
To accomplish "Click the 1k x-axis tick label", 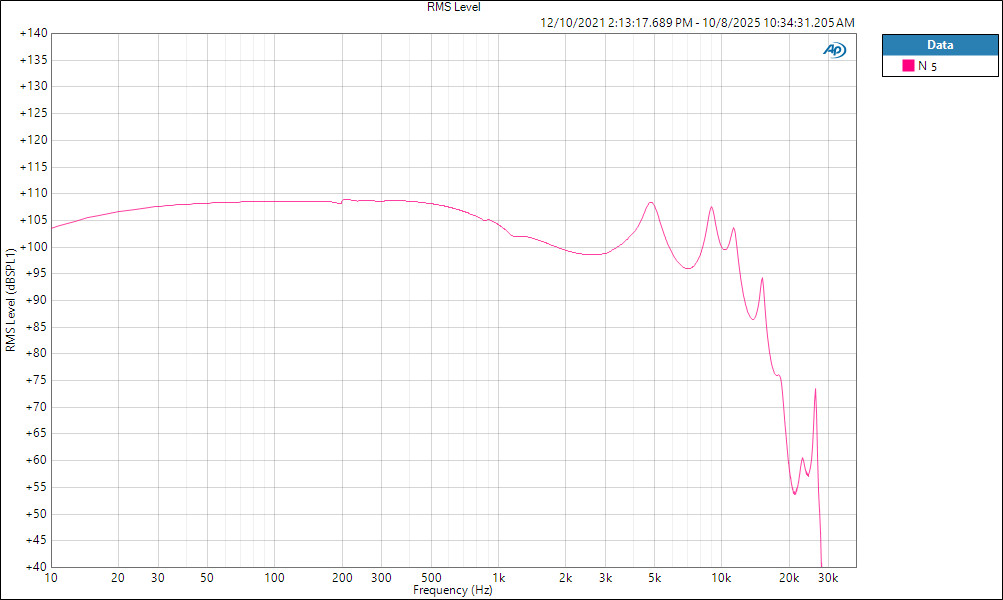I will click(x=499, y=578).
